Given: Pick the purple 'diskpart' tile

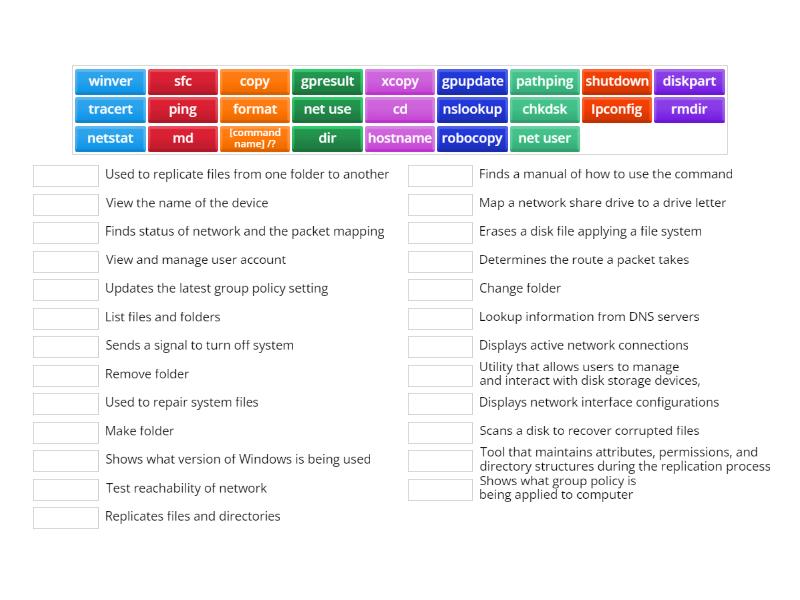Looking at the screenshot, I should (689, 82).
